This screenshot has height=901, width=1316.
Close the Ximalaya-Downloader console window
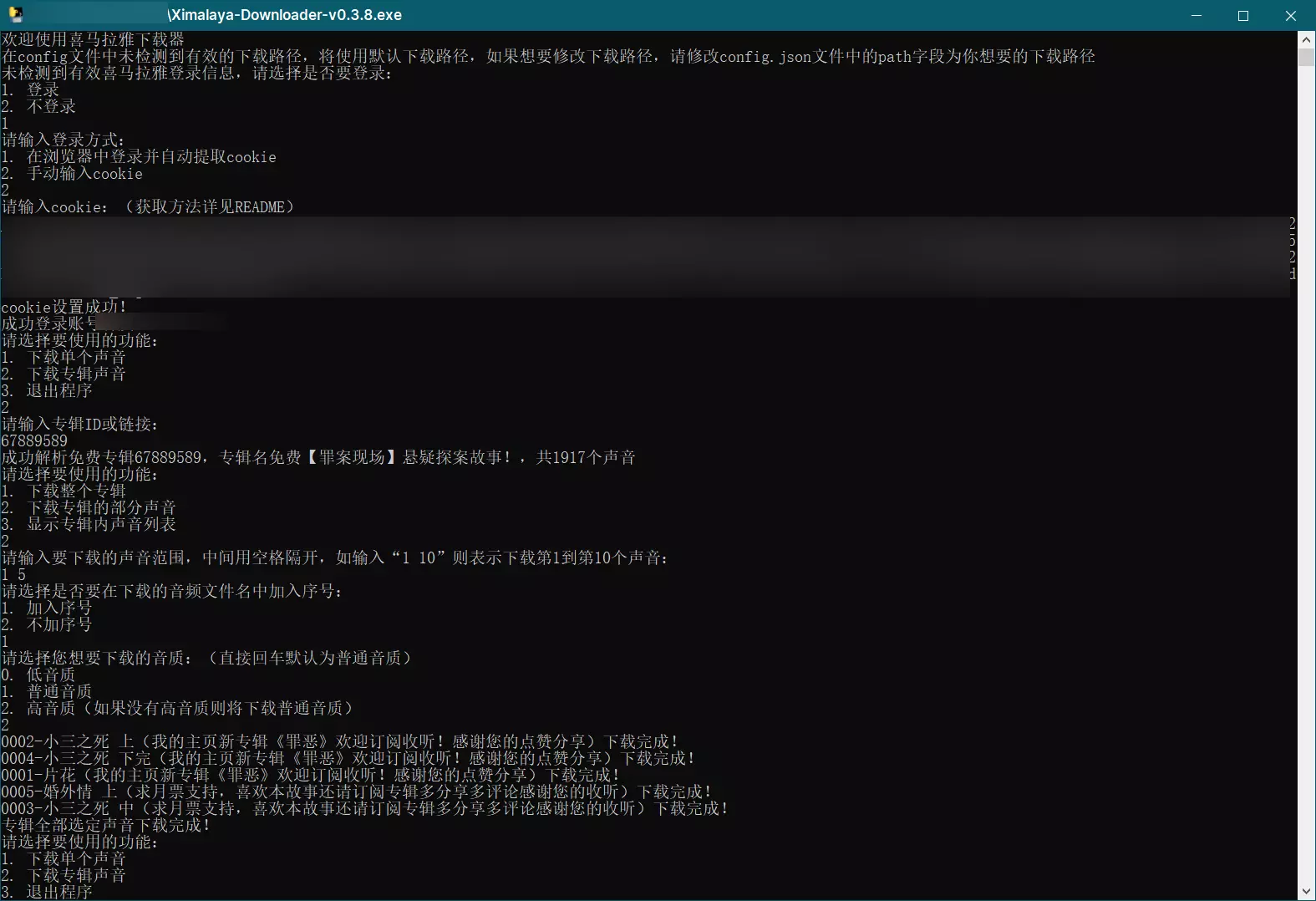[x=1290, y=15]
